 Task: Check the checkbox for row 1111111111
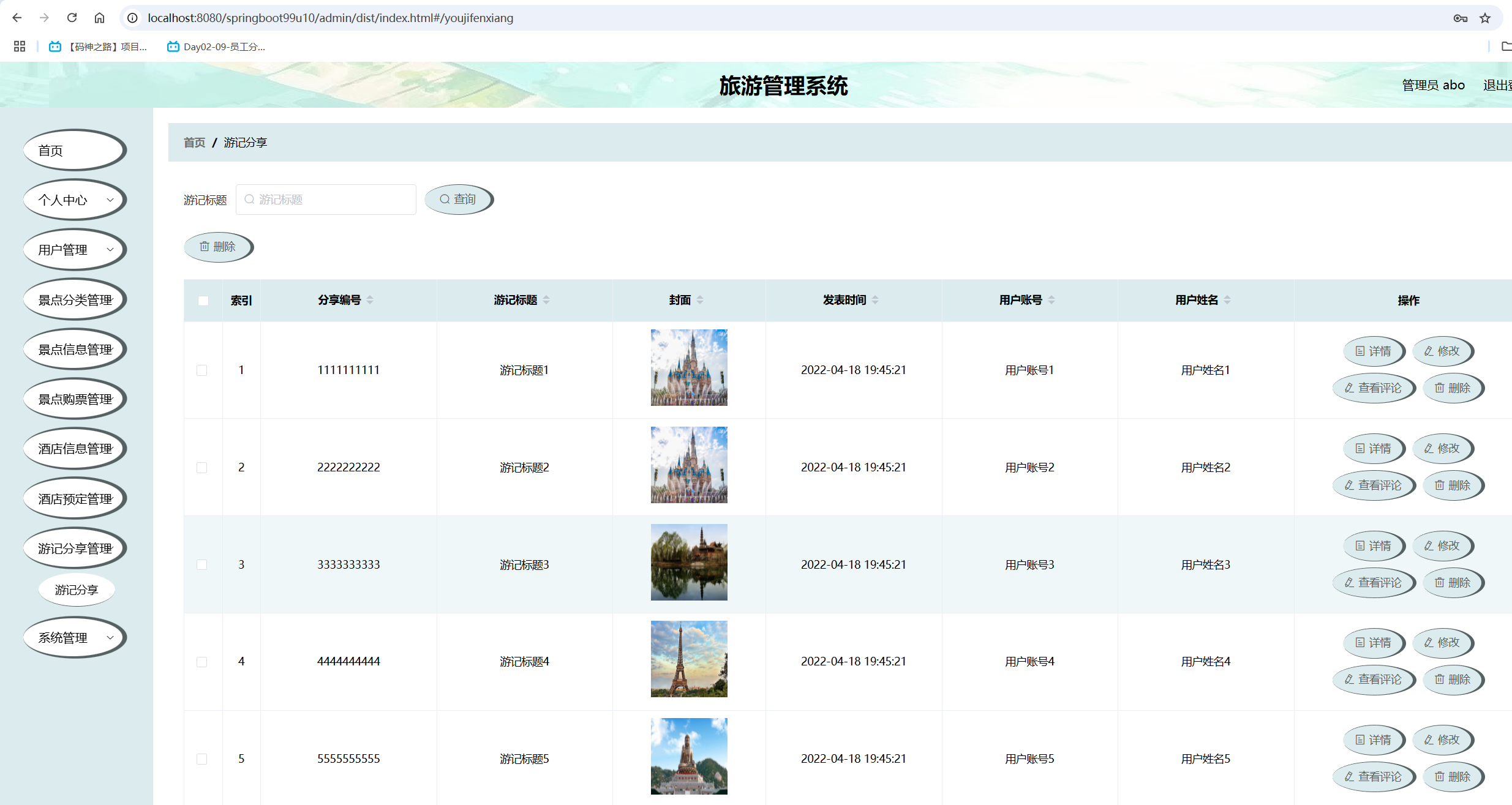click(x=201, y=370)
